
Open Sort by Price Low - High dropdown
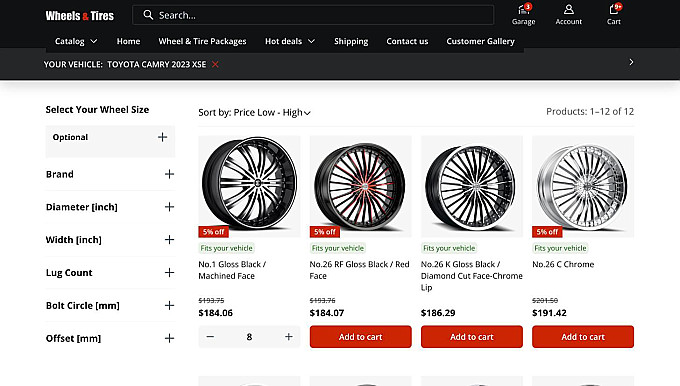tap(254, 113)
